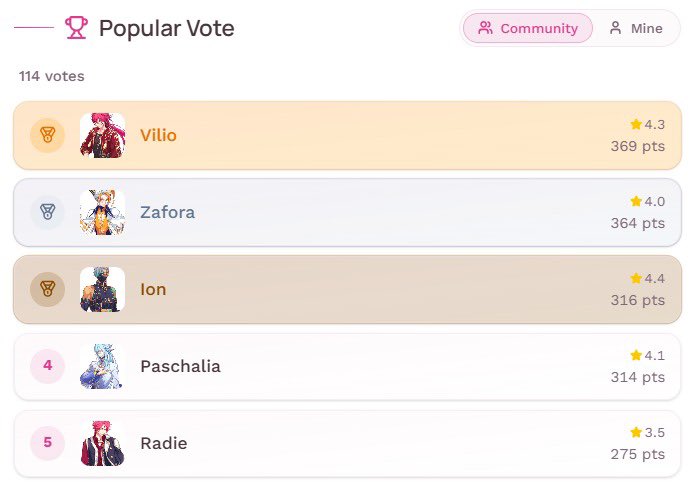Open Paschalia's avatar thumbnail

coord(102,366)
